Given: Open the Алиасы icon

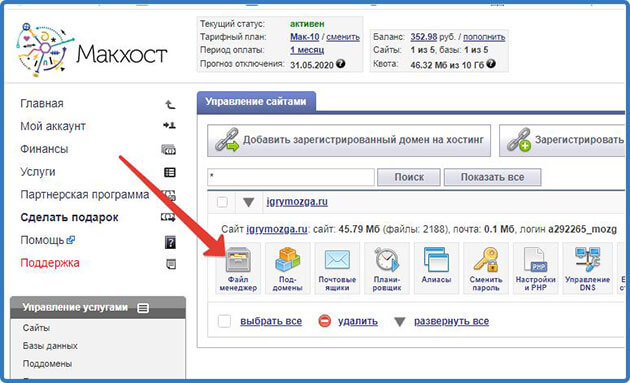Looking at the screenshot, I should (436, 268).
